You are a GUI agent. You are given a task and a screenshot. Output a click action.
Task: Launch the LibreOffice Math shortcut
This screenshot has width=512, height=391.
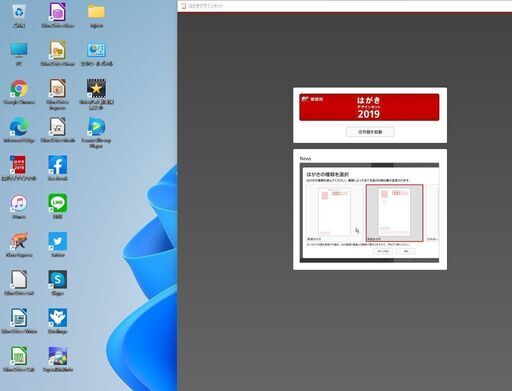click(57, 127)
